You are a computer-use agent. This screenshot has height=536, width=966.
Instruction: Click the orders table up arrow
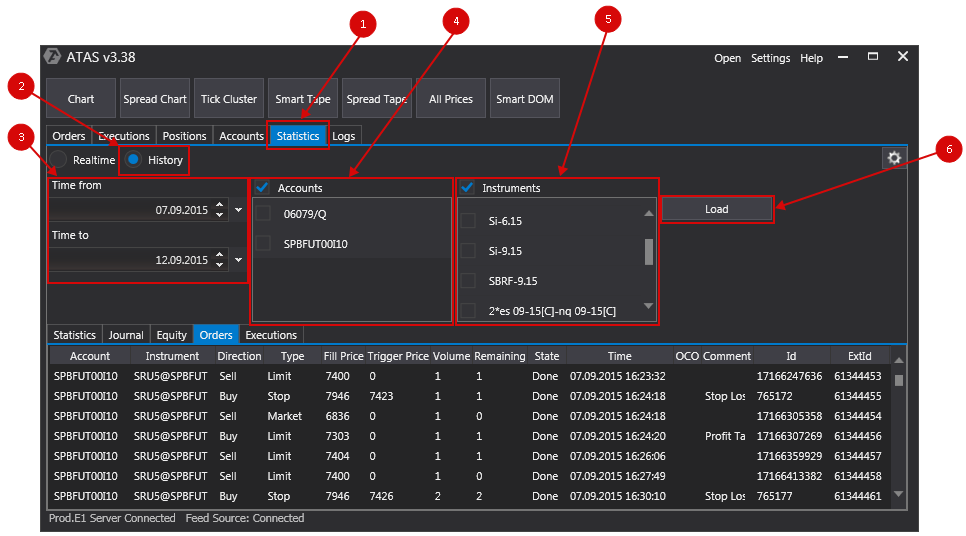pyautogui.click(x=899, y=360)
